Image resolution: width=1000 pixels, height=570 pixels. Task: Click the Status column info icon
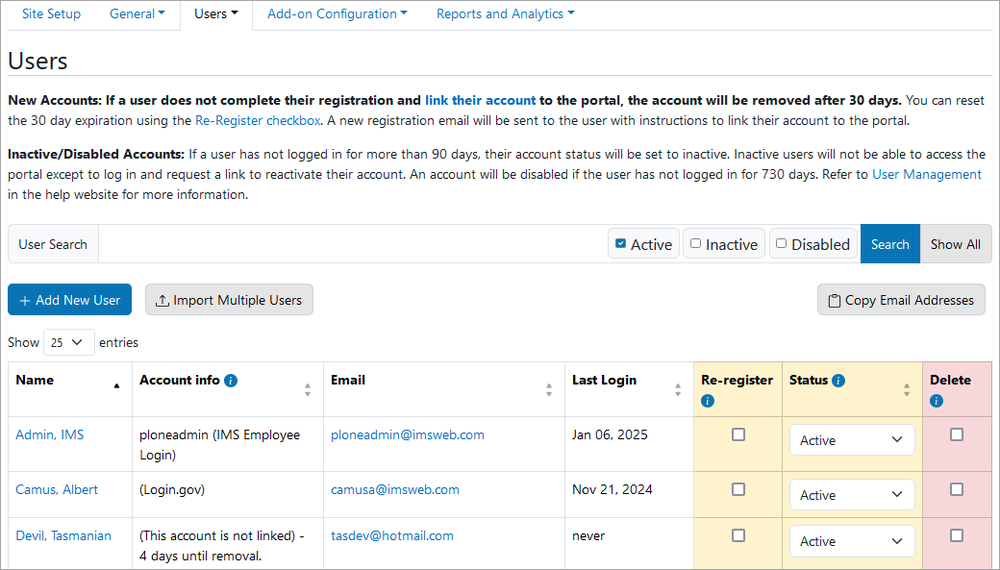839,381
